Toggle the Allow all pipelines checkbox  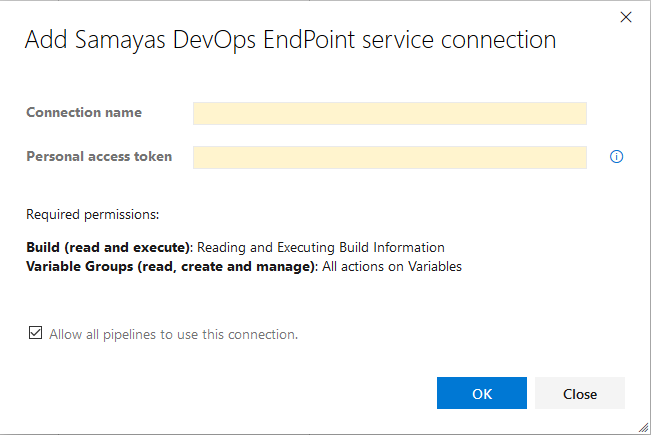point(35,333)
